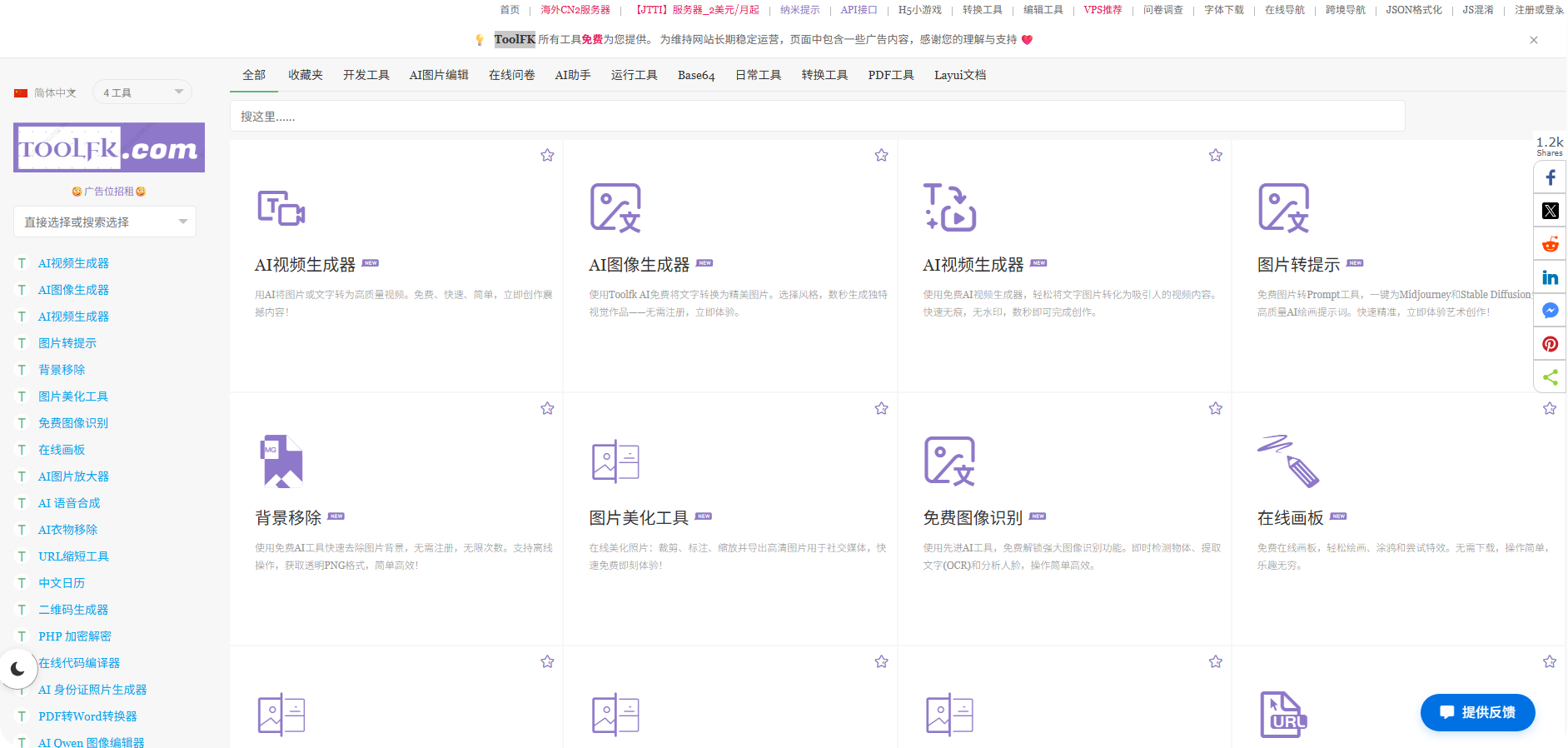This screenshot has width=1568, height=748.
Task: Star the 在线画板 card
Action: pyautogui.click(x=1550, y=408)
